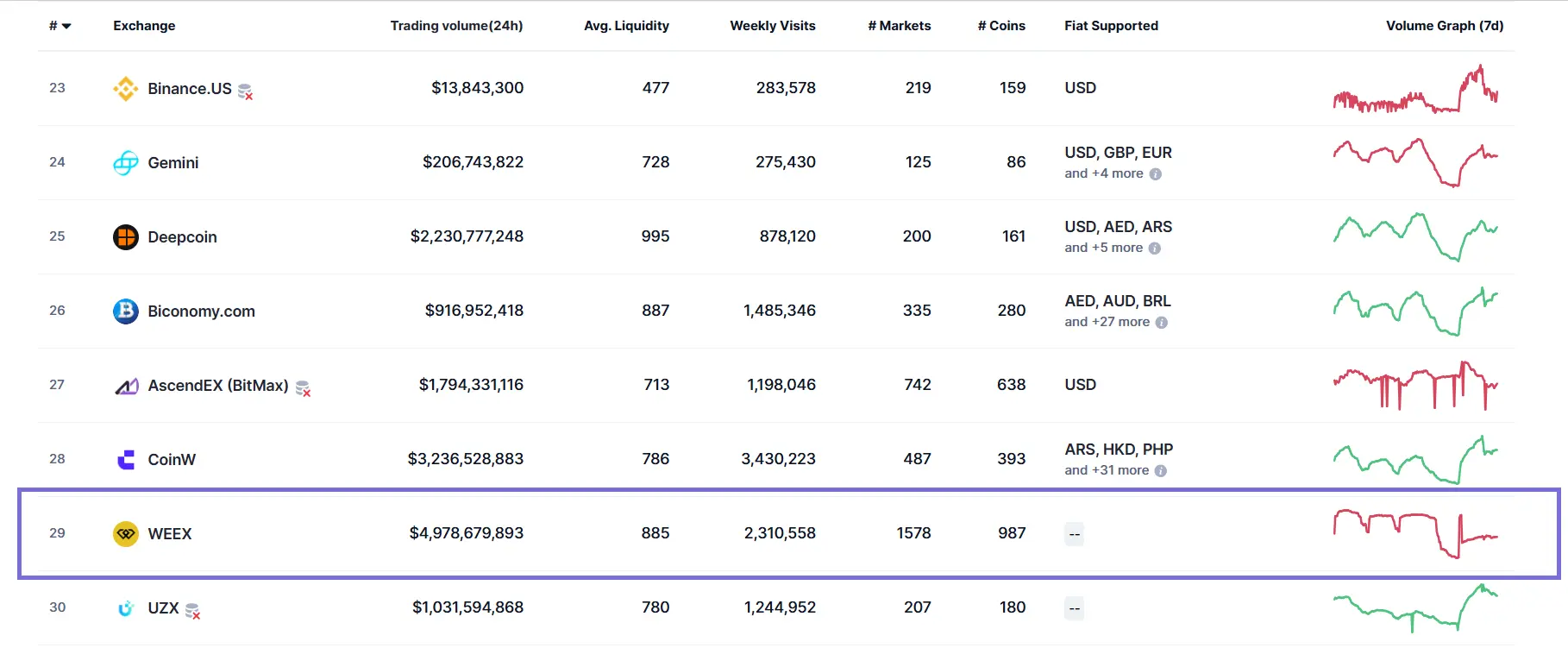Sort by Weekly Visits header

(x=773, y=26)
